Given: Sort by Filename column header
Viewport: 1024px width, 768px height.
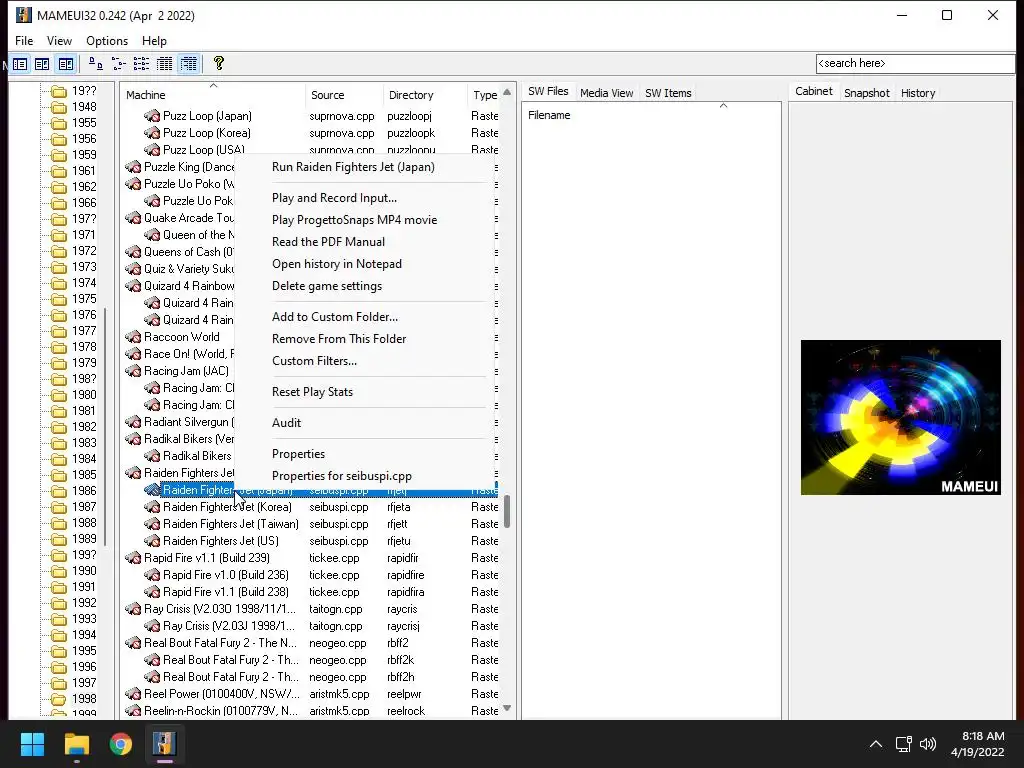Looking at the screenshot, I should 651,115.
